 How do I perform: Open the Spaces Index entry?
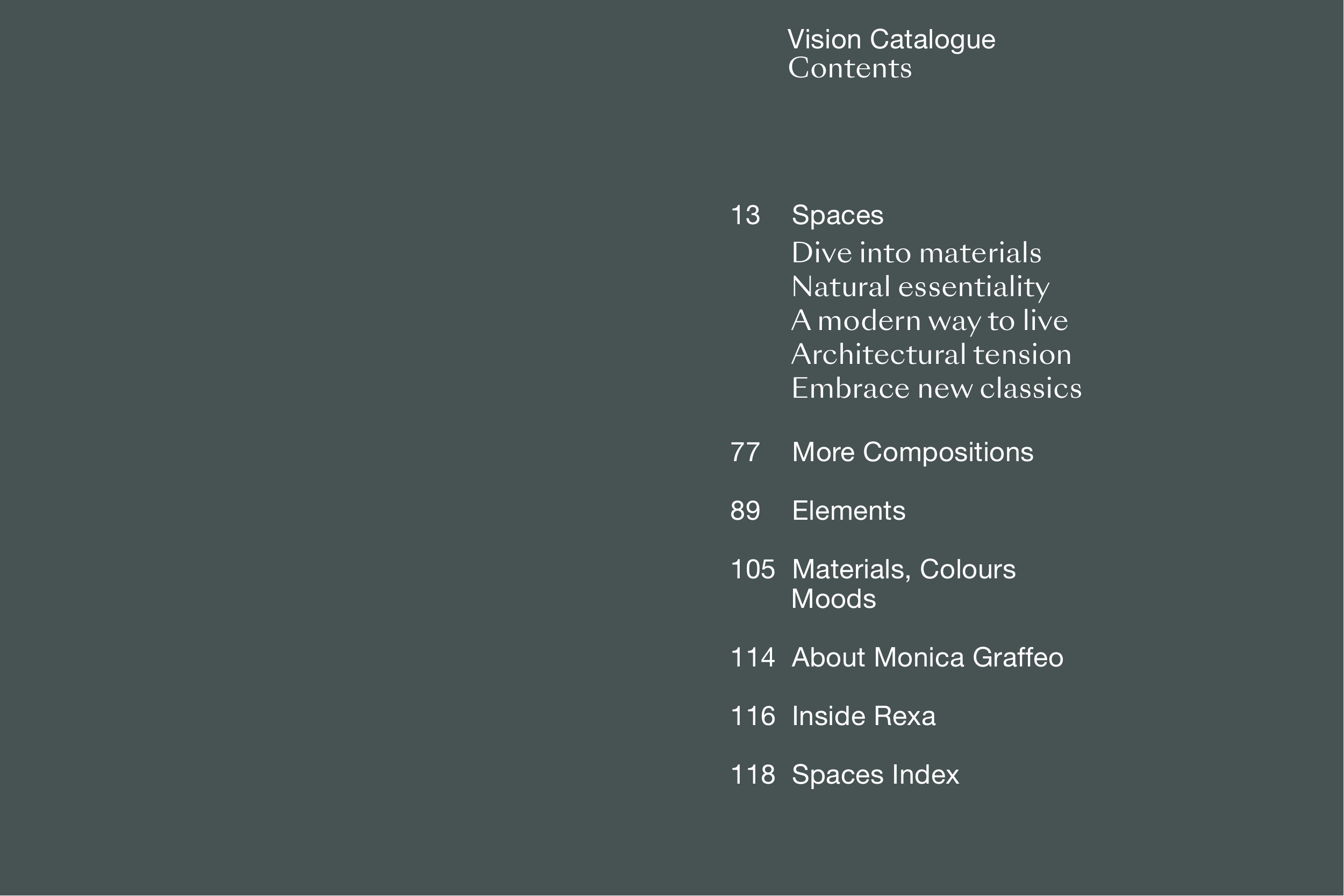[875, 776]
